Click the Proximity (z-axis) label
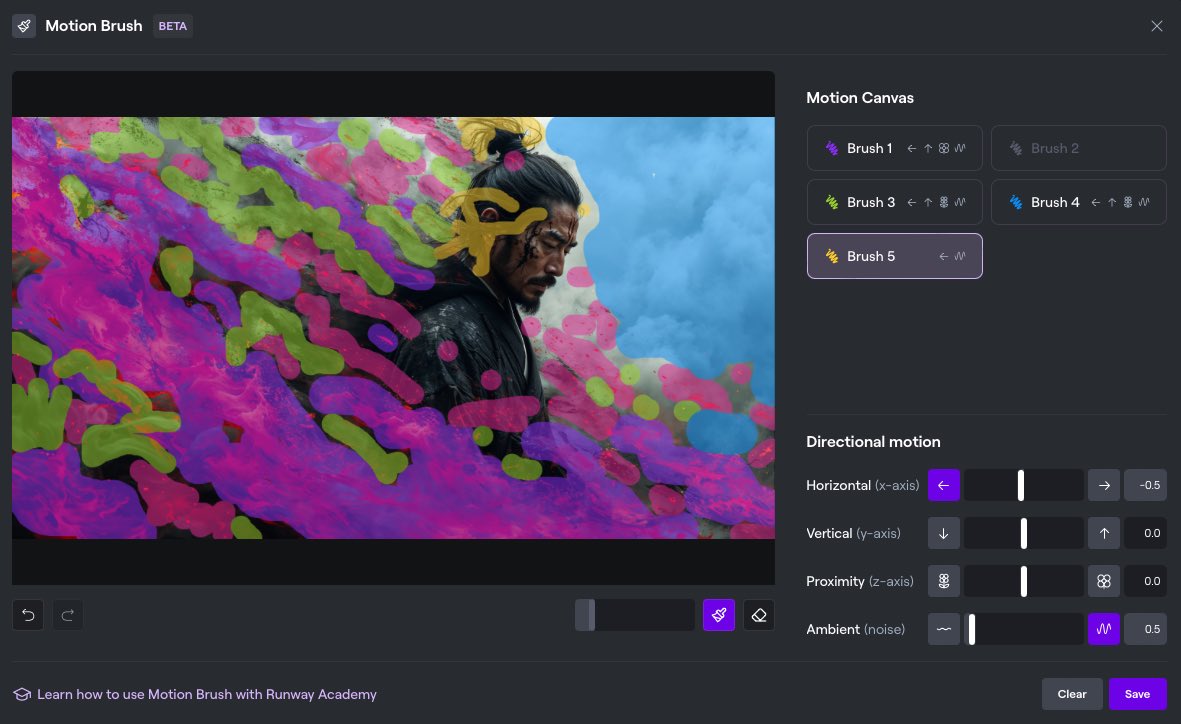This screenshot has height=724, width=1181. point(859,581)
